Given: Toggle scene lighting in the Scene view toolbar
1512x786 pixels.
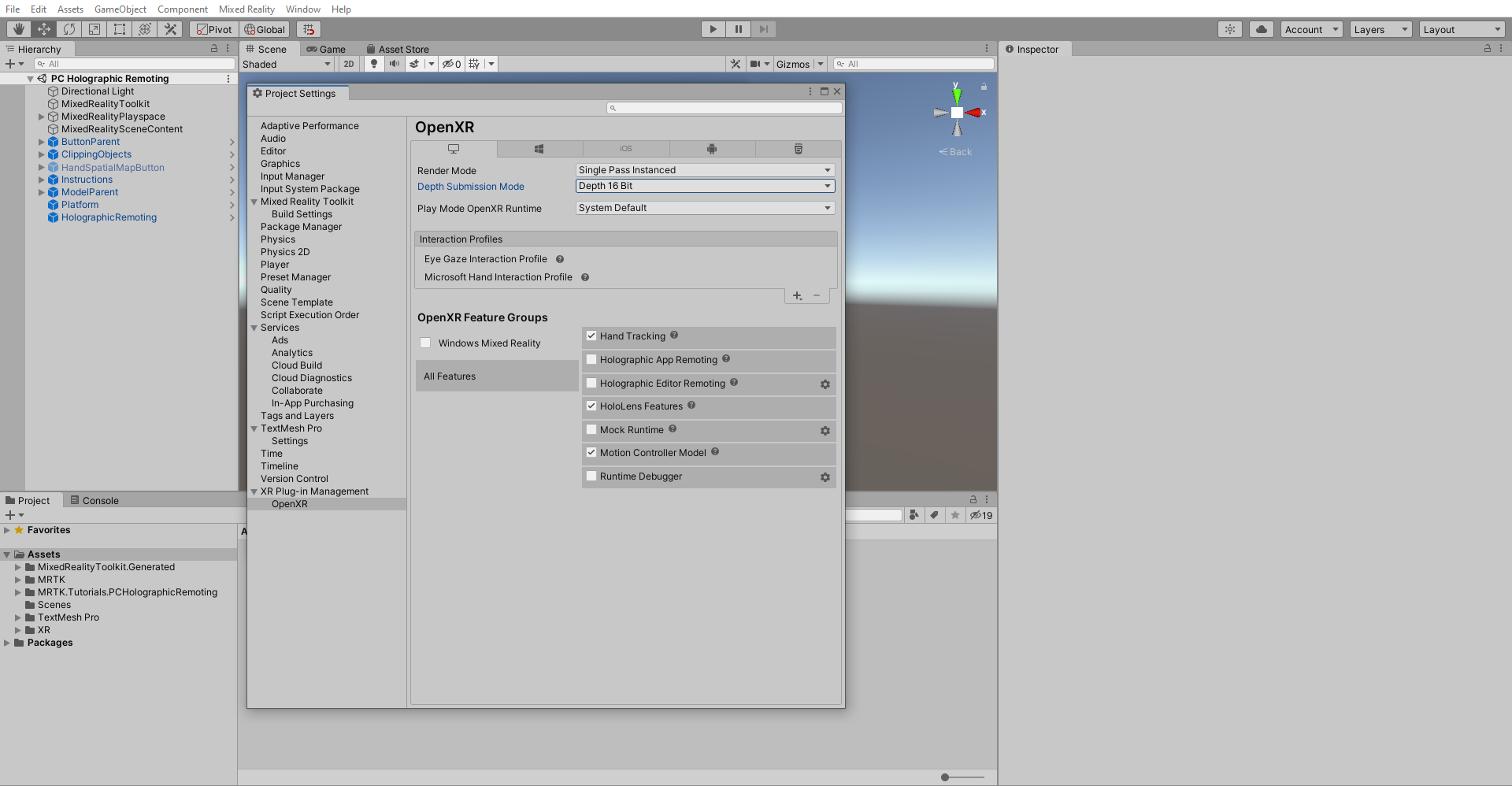Looking at the screenshot, I should 373,64.
